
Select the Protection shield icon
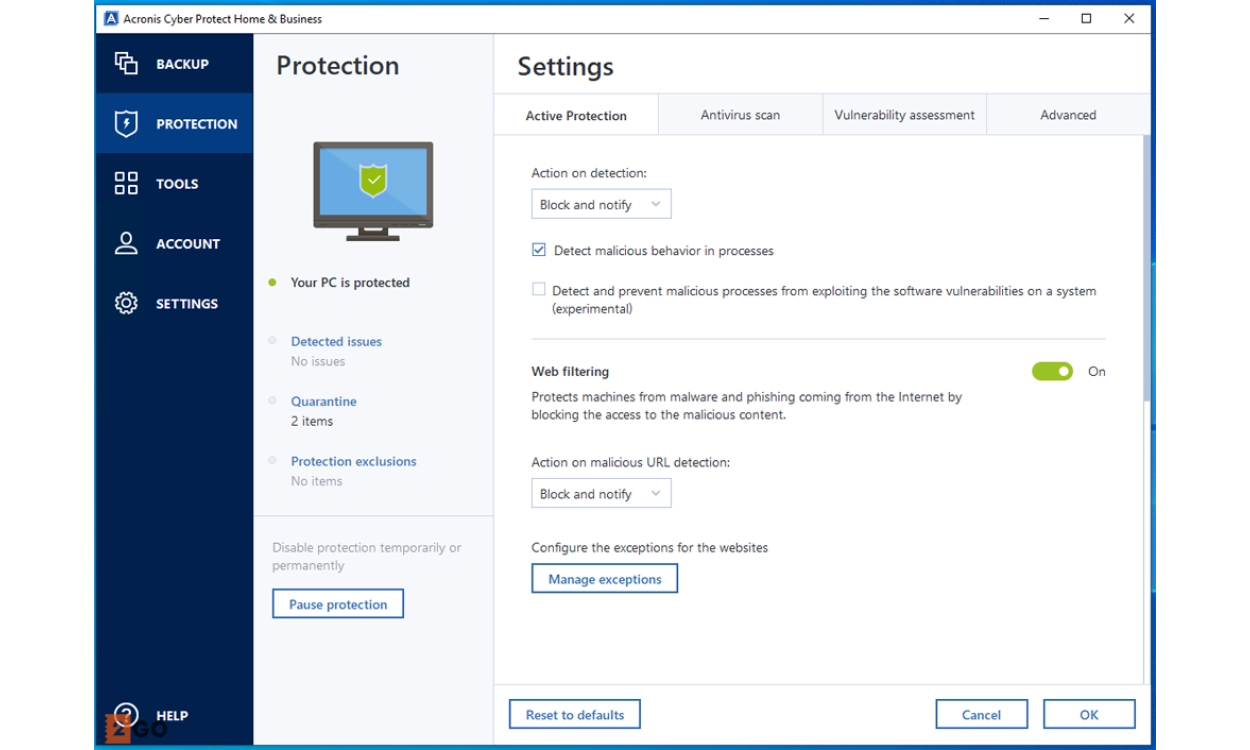point(126,124)
